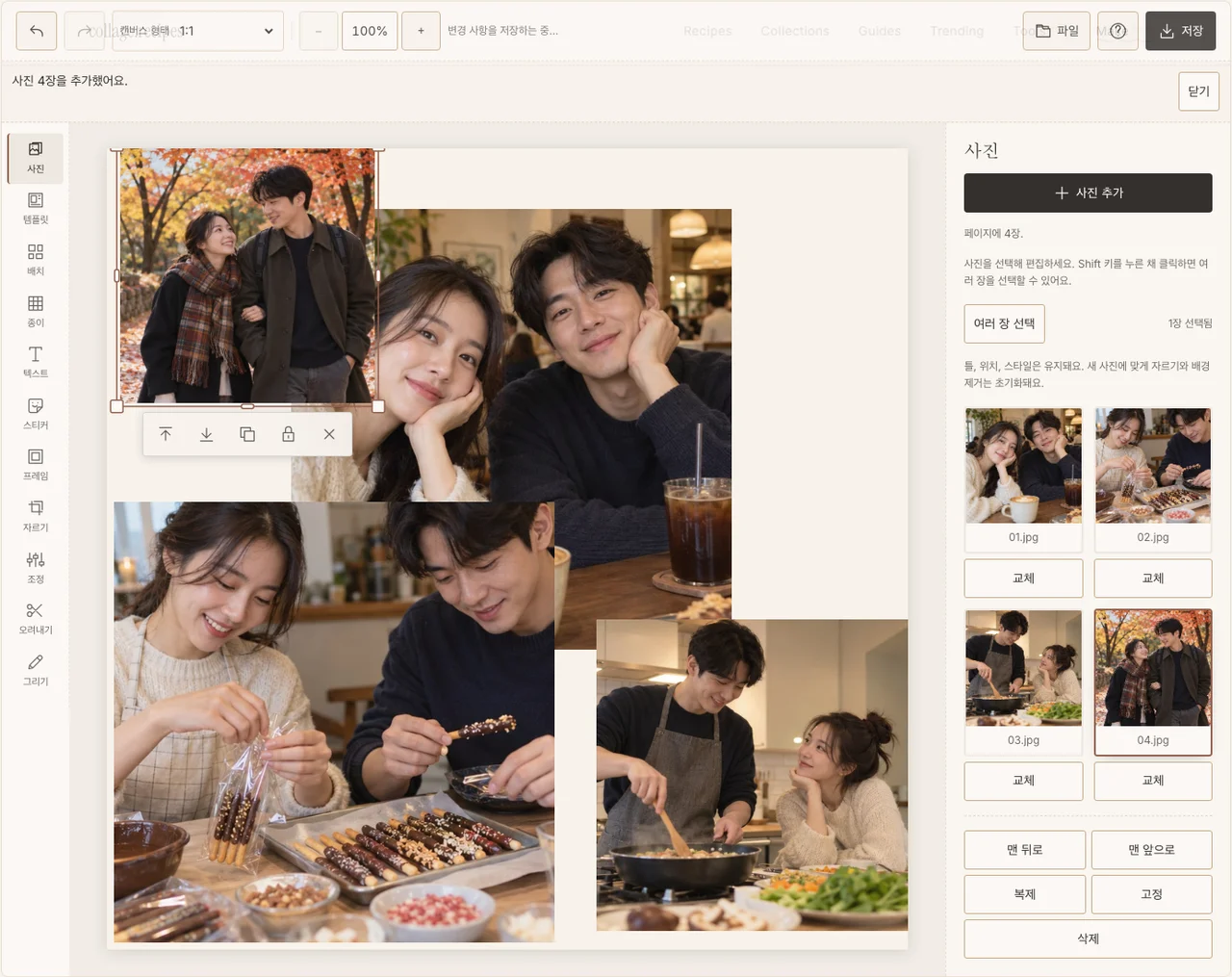Click the 복제 duplicate button
This screenshot has height=977, width=1232.
(1025, 894)
